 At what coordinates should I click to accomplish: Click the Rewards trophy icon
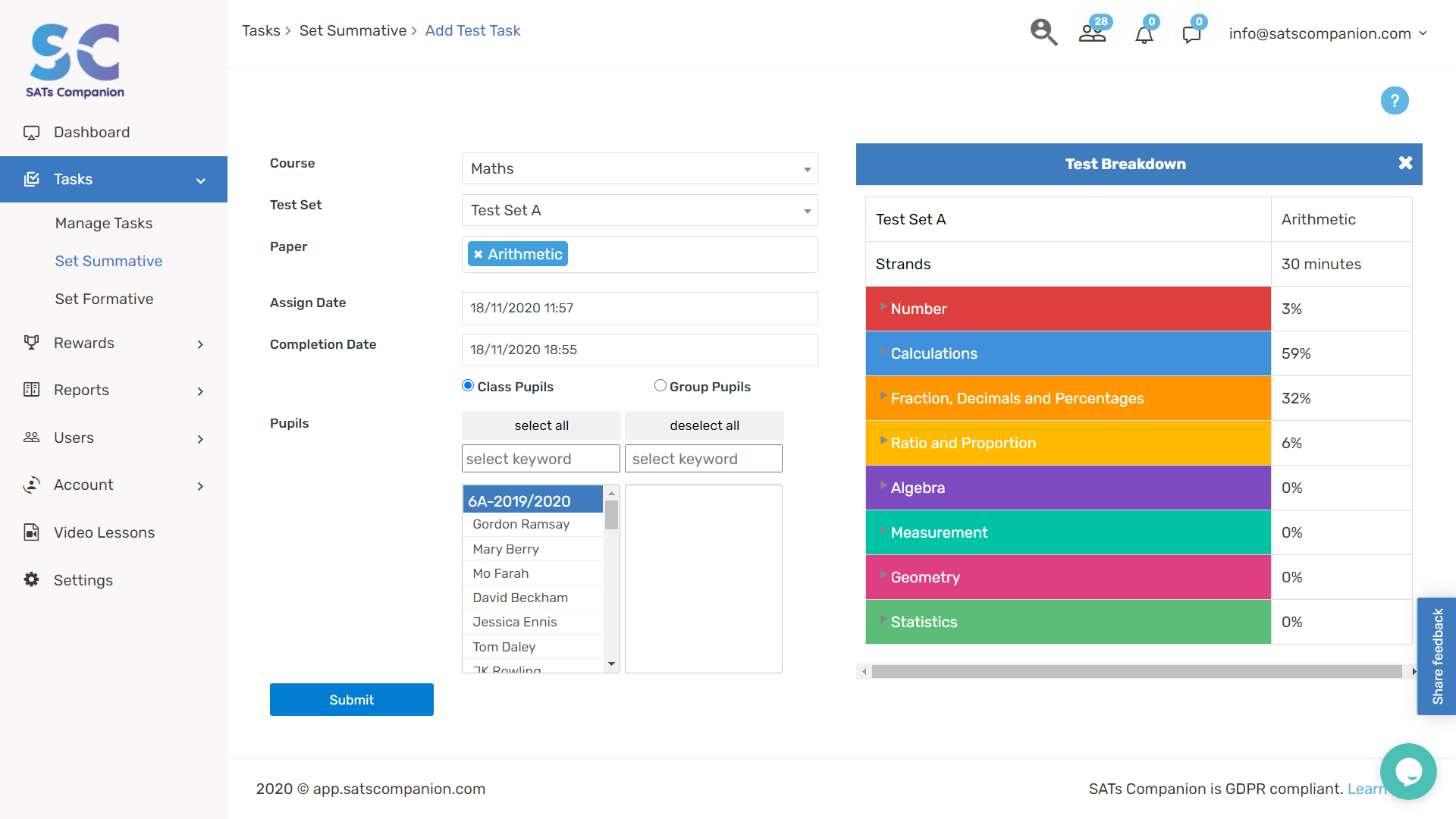pos(31,342)
